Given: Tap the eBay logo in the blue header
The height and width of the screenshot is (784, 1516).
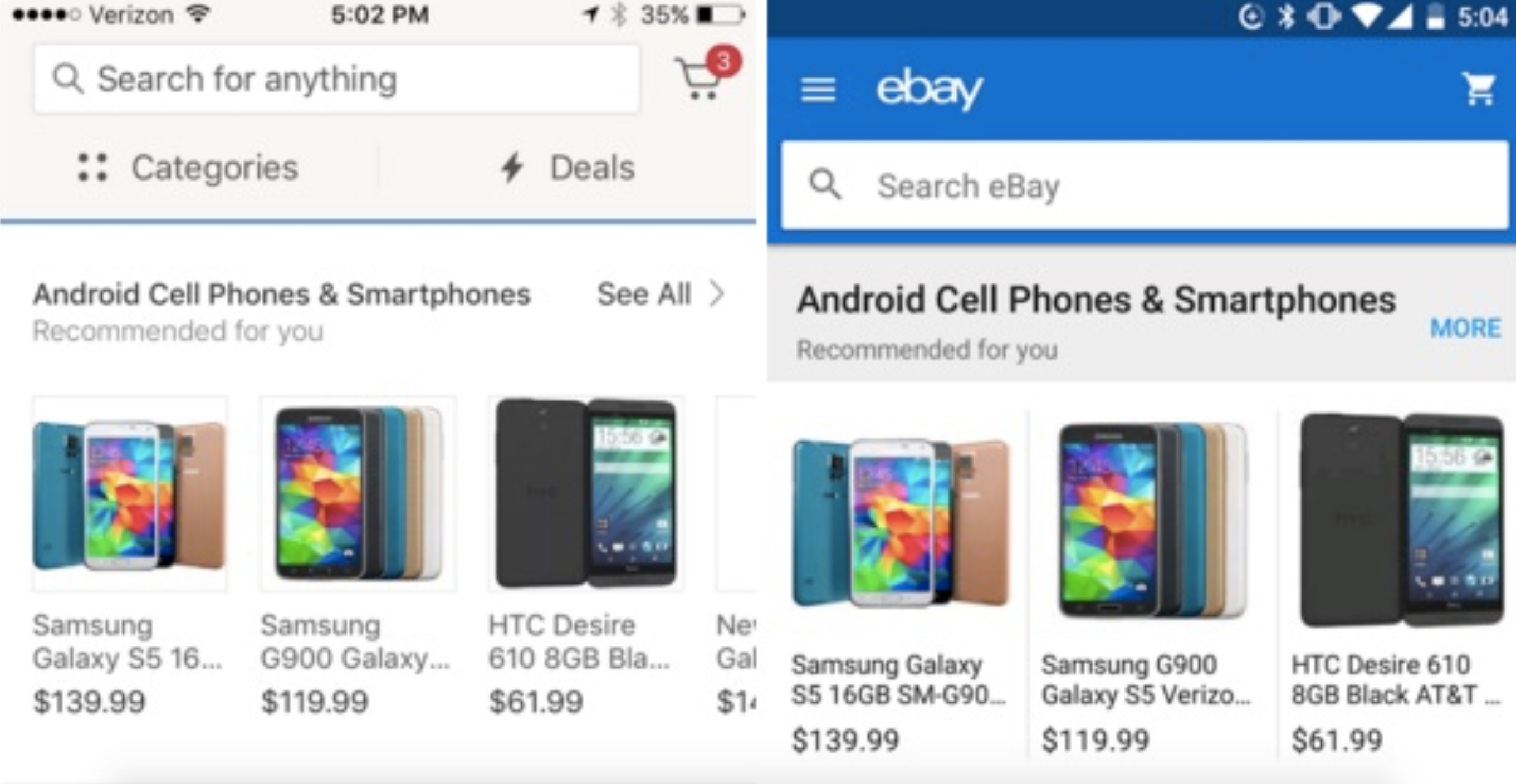Looking at the screenshot, I should click(927, 89).
